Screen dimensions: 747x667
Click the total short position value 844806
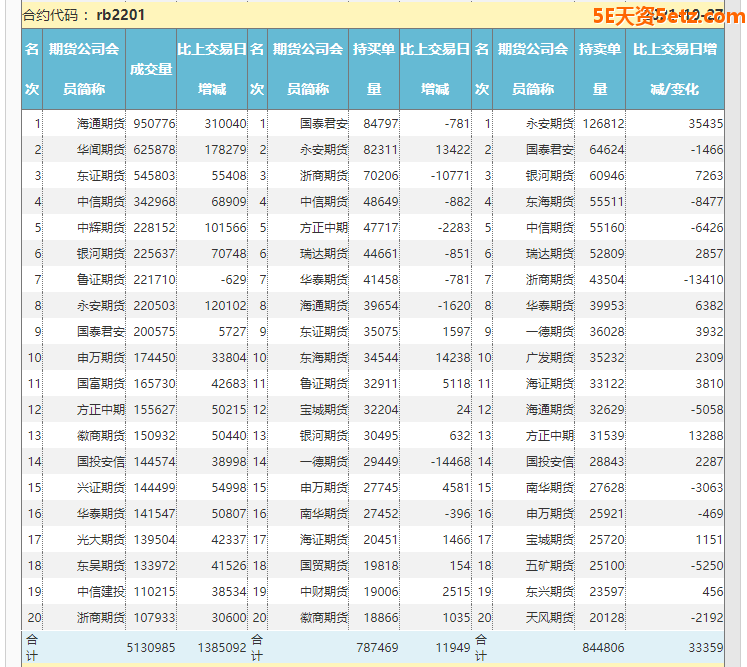click(x=601, y=648)
